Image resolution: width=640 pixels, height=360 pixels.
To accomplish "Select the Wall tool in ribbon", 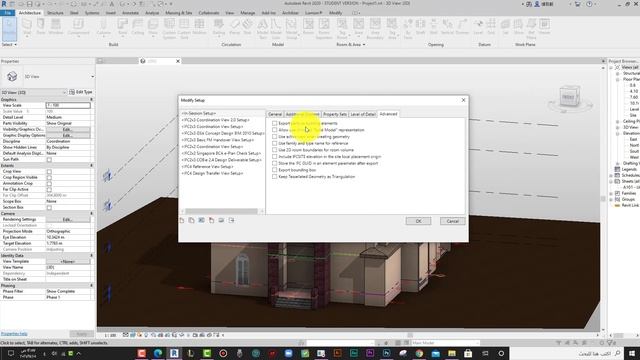I will 27,27.
